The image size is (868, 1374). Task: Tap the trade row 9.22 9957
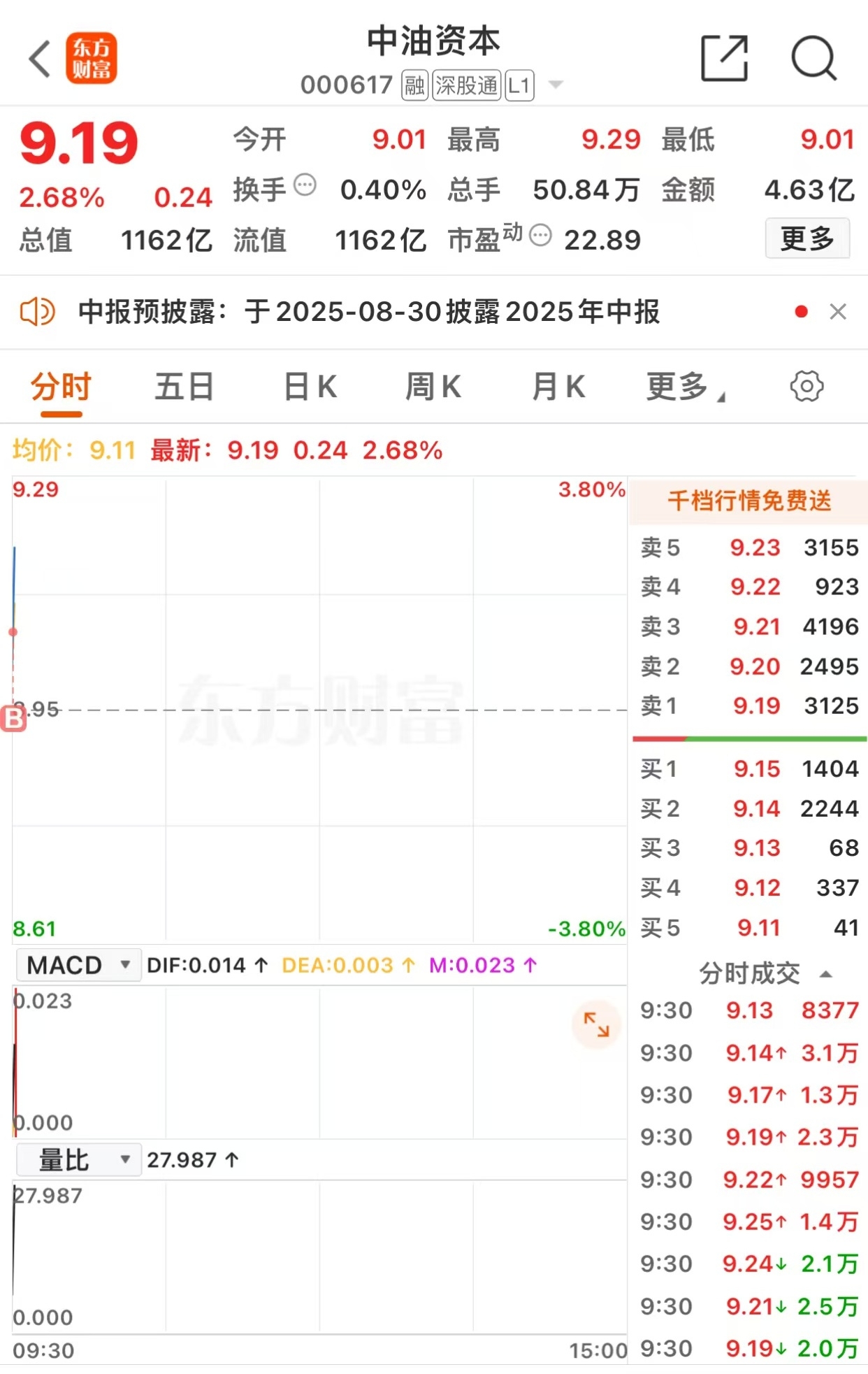(749, 1180)
